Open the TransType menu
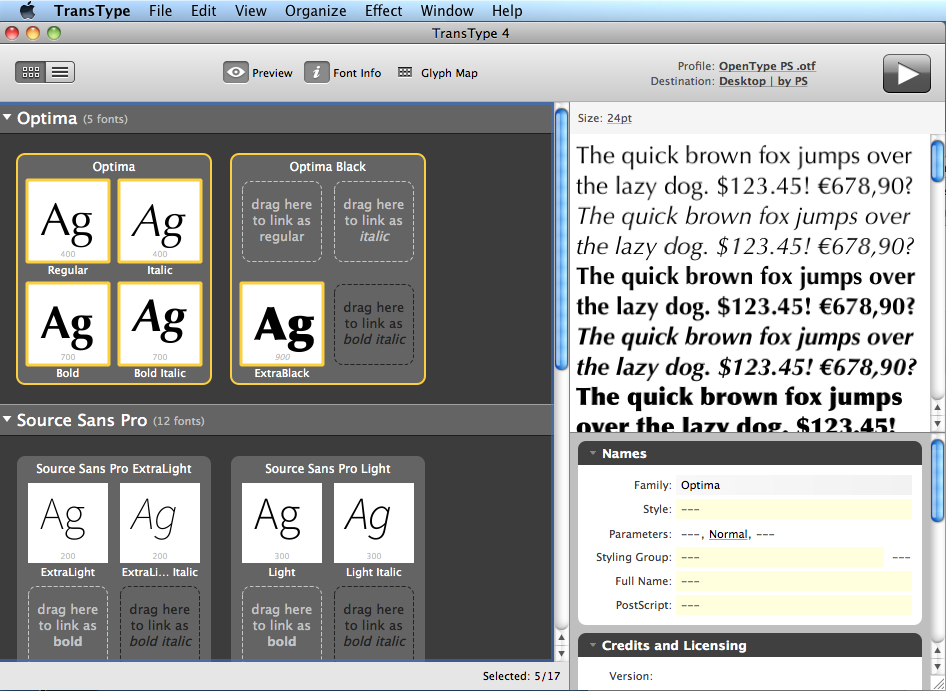The image size is (946, 691). [92, 11]
